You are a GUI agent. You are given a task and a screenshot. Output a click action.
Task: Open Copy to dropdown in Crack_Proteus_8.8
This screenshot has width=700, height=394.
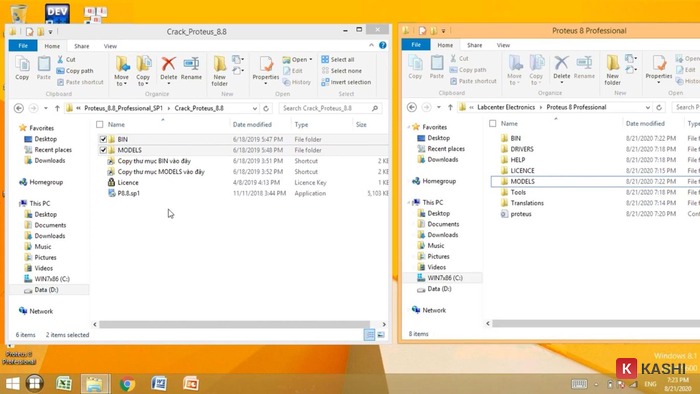tap(143, 71)
